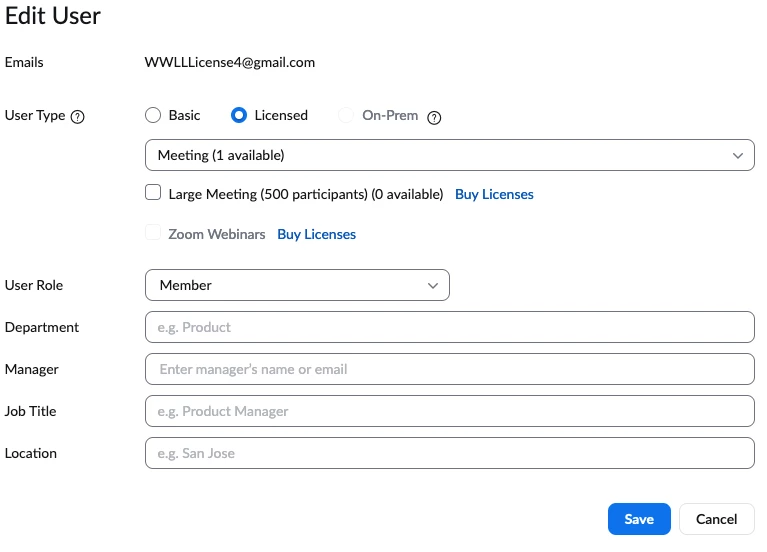Click the Cancel button
The width and height of the screenshot is (767, 552).
(716, 519)
